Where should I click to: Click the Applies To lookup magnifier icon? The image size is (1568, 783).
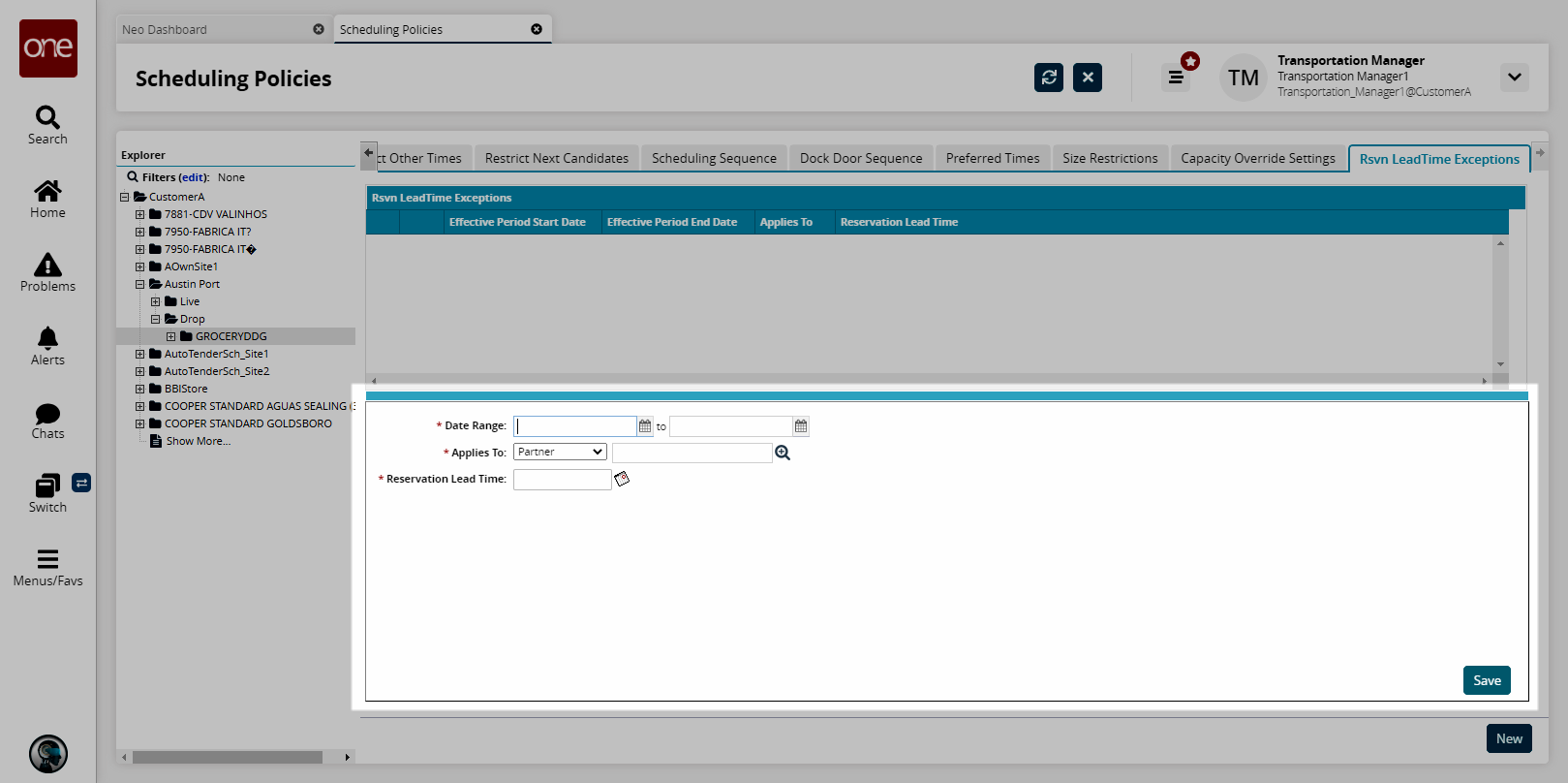[783, 453]
